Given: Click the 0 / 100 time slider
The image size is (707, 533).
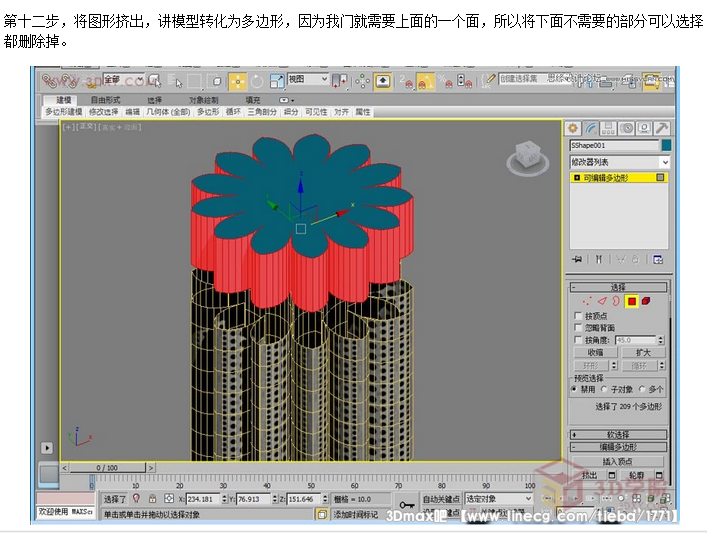Looking at the screenshot, I should pyautogui.click(x=107, y=468).
